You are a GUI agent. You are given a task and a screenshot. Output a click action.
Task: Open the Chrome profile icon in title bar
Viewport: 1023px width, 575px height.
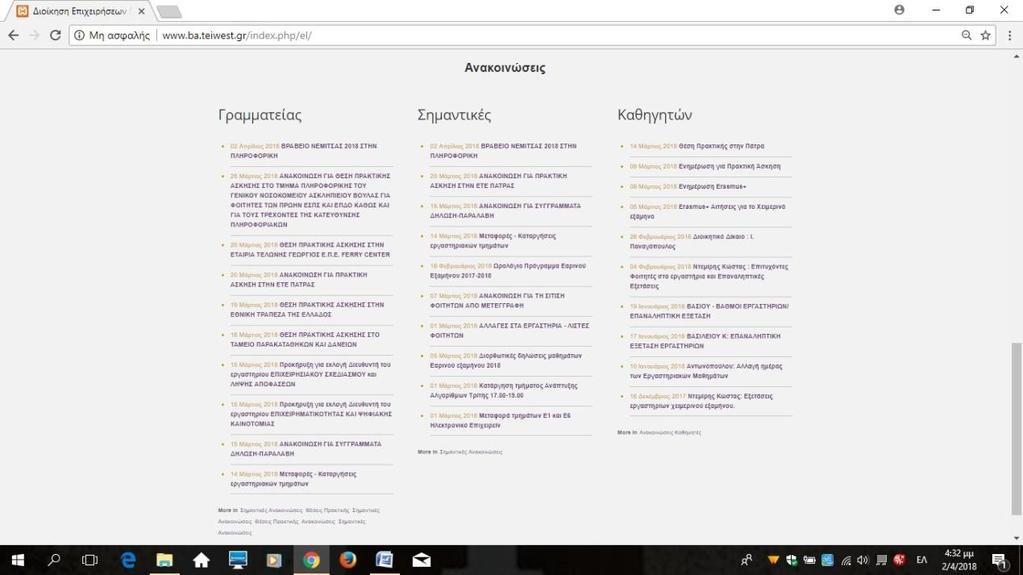click(x=899, y=10)
